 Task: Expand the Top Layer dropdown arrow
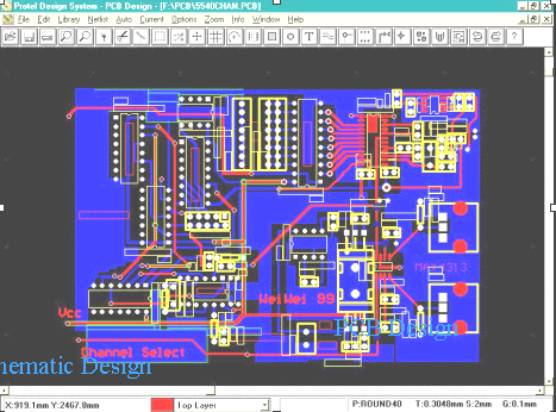[265, 405]
